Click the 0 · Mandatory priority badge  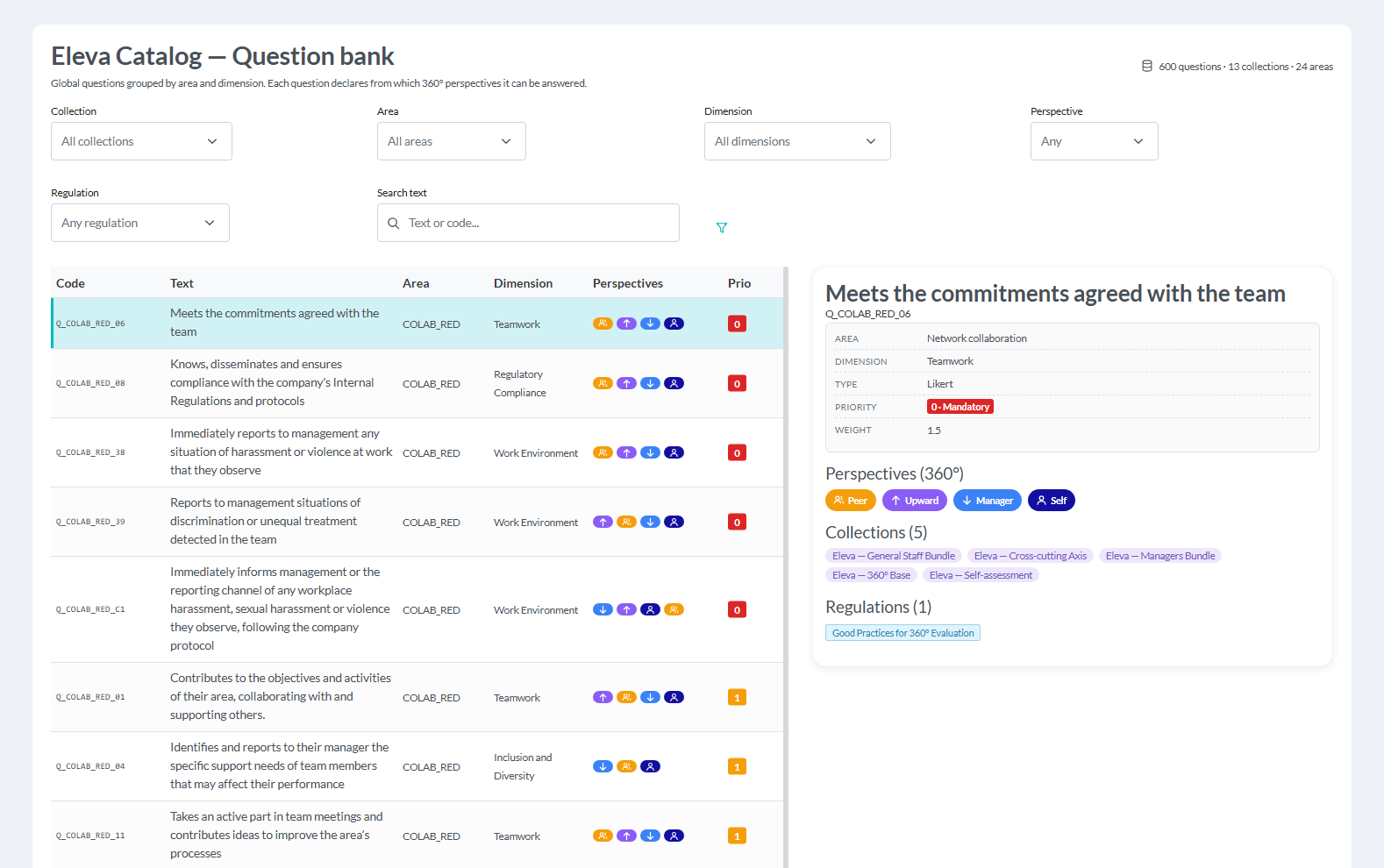pos(960,407)
